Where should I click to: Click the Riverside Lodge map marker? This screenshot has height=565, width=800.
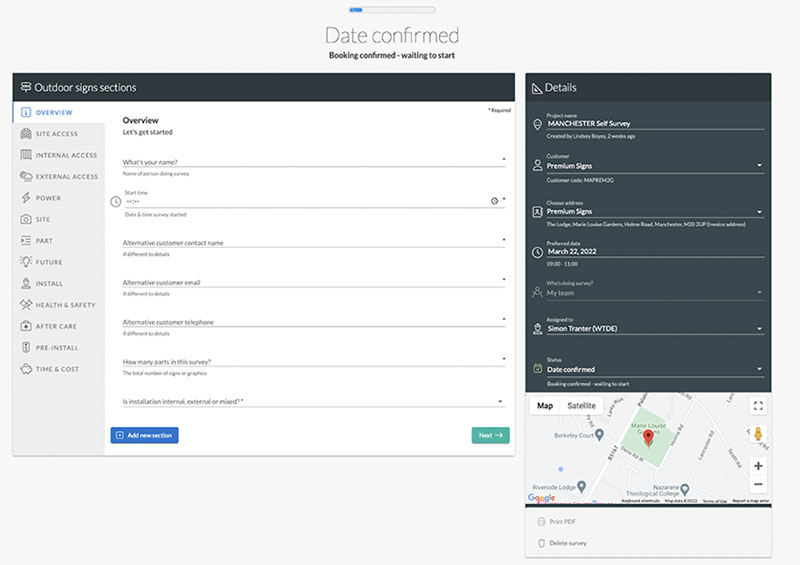[581, 486]
